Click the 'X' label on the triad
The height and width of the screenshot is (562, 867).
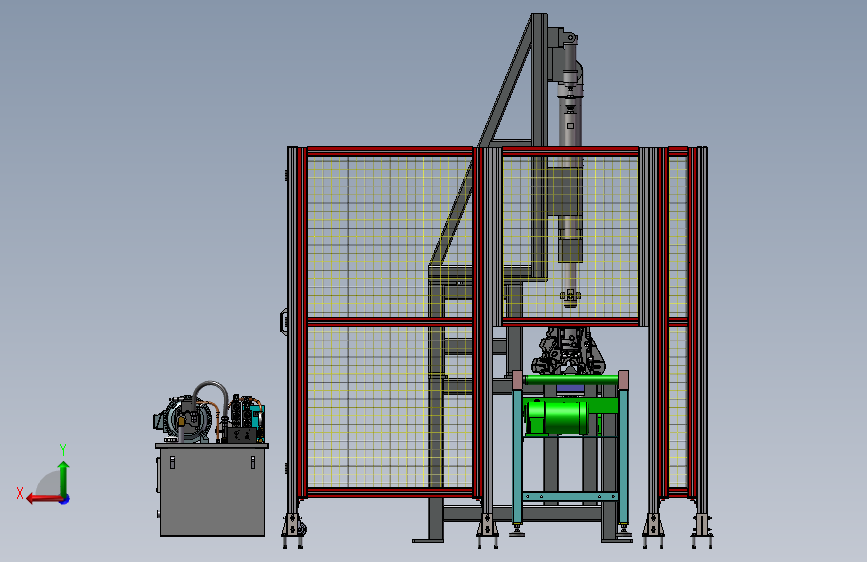click(20, 493)
